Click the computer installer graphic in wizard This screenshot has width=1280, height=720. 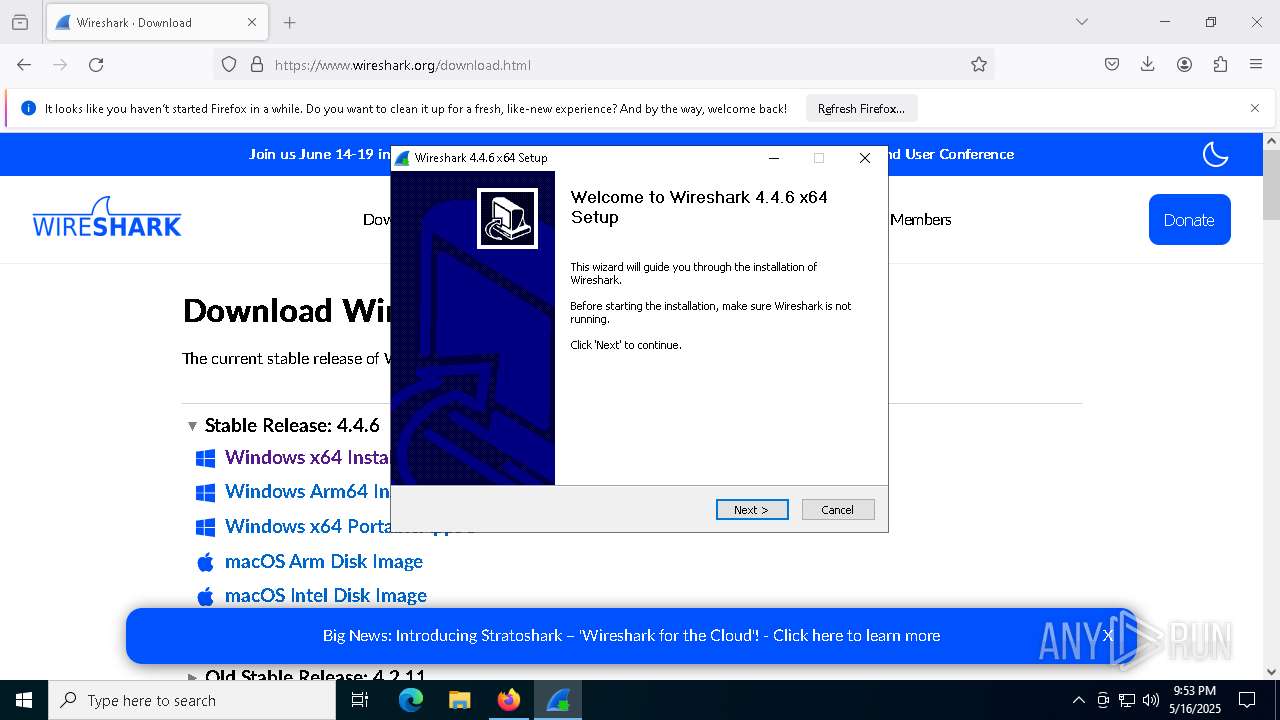(507, 218)
